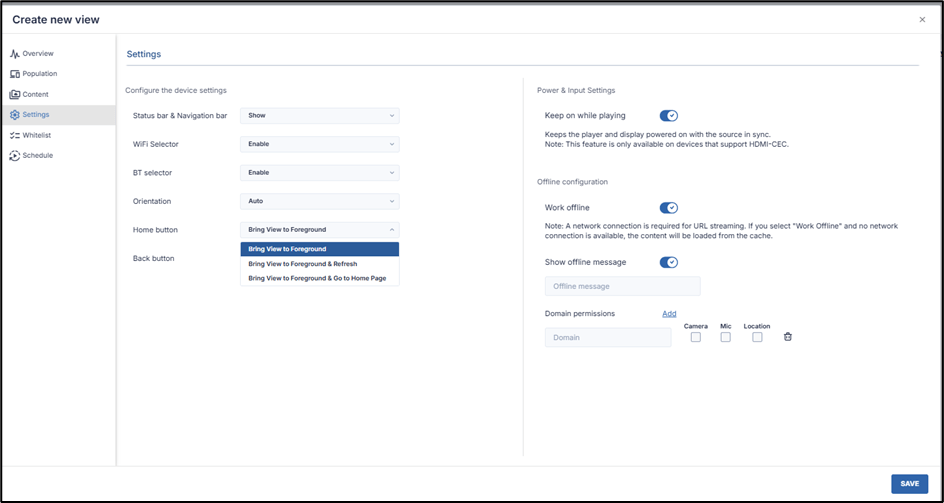Select Bring View to Foreground & Refresh option

[x=303, y=264]
